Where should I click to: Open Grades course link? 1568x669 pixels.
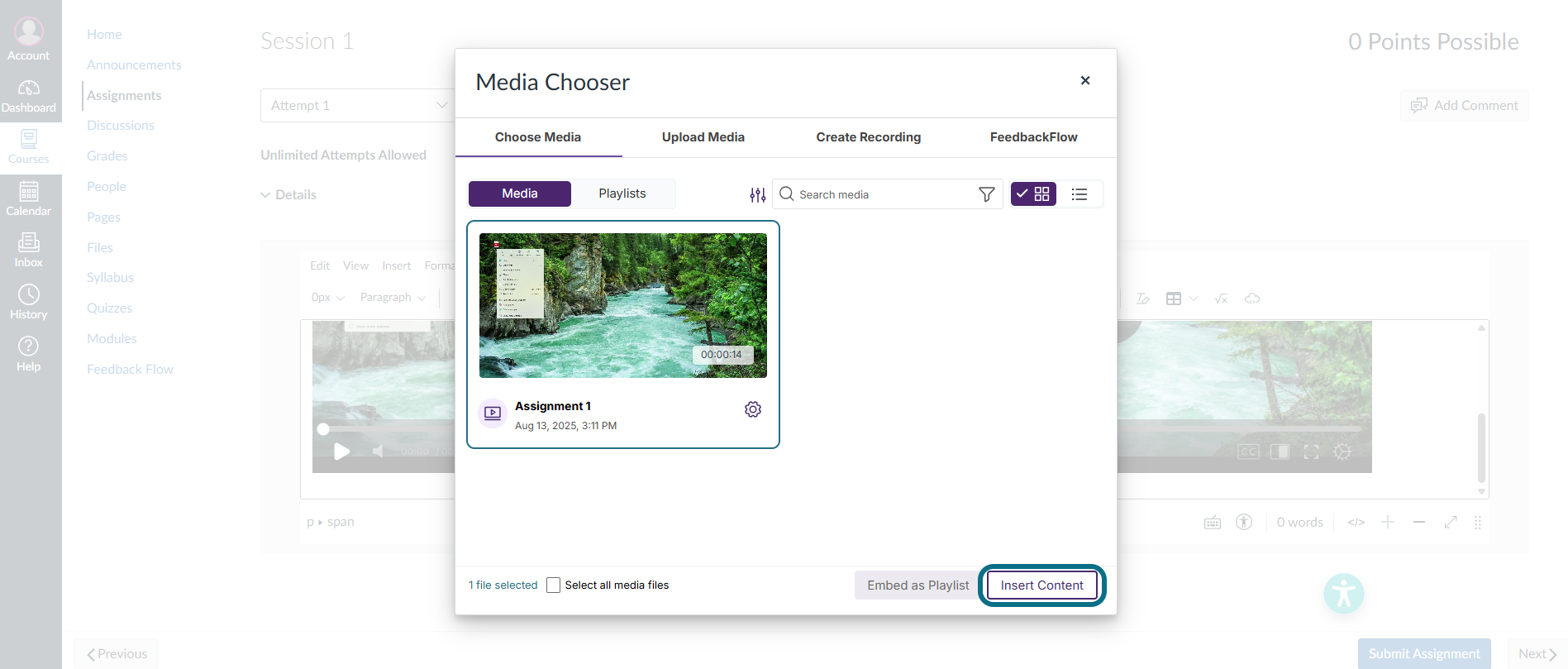click(x=107, y=156)
